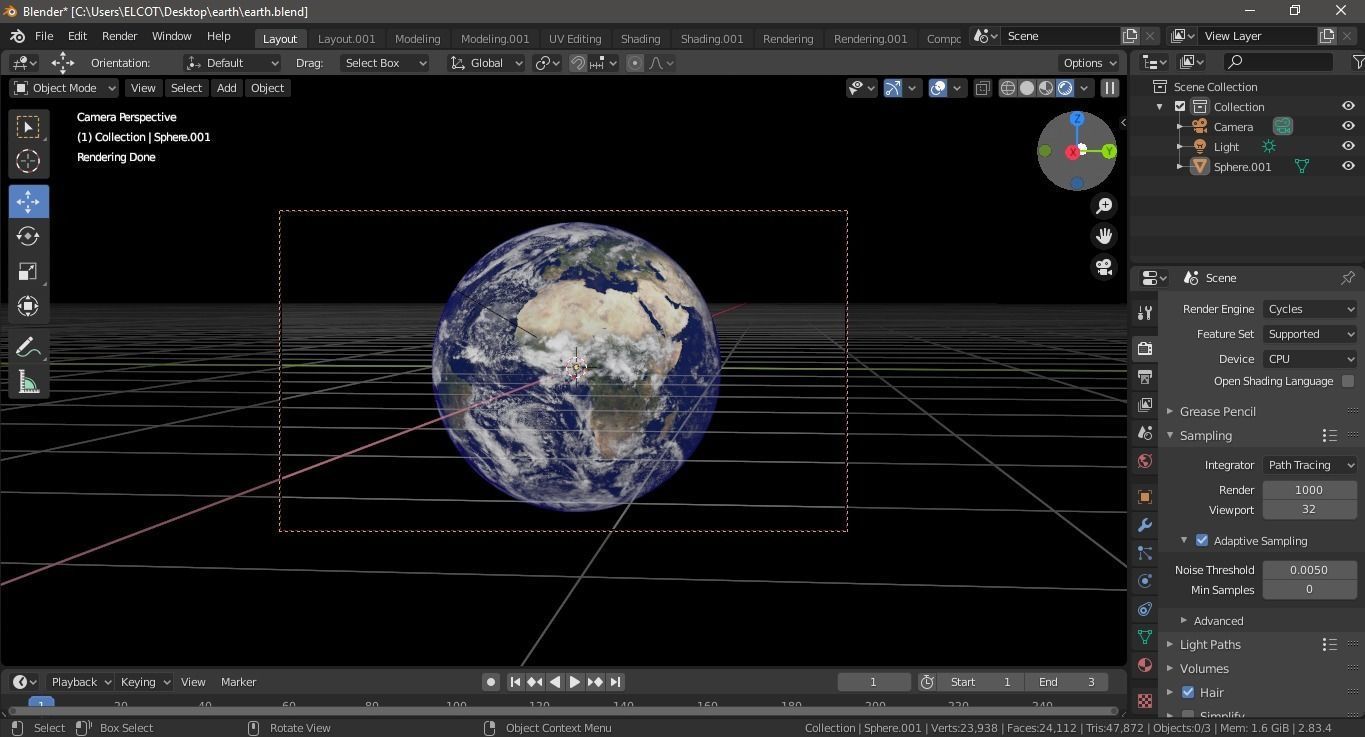1365x737 pixels.
Task: Open the Window menu
Action: tap(171, 36)
